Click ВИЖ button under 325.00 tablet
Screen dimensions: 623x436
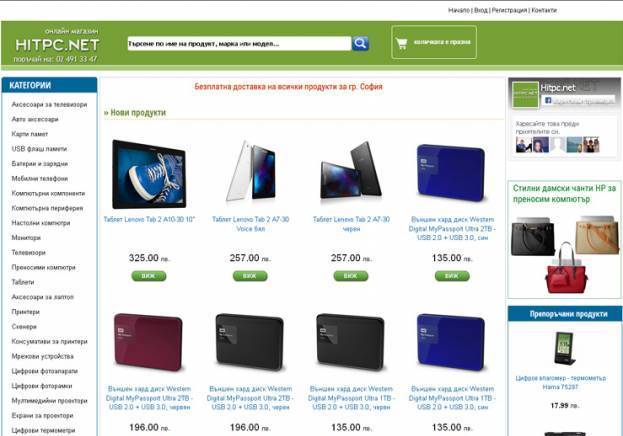pyautogui.click(x=149, y=276)
